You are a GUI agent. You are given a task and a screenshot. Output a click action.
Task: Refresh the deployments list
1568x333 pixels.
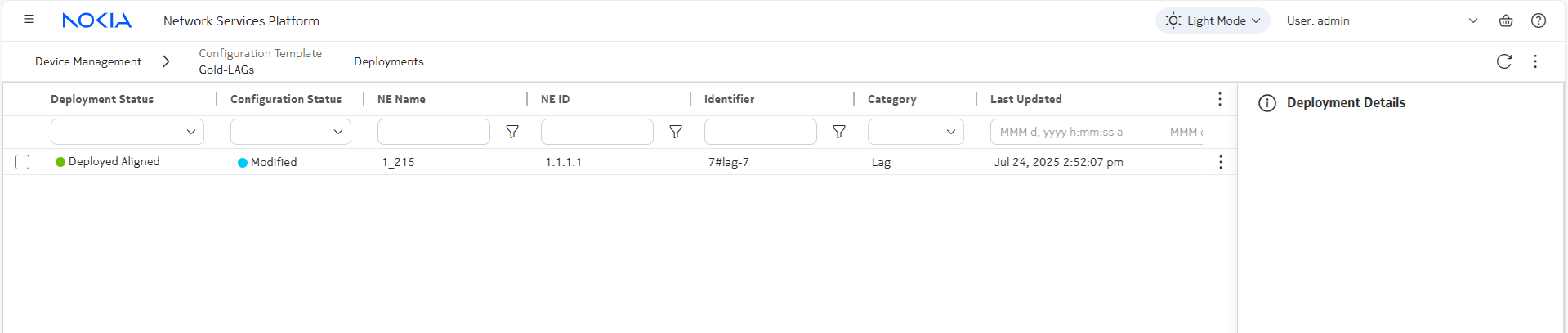coord(1503,61)
